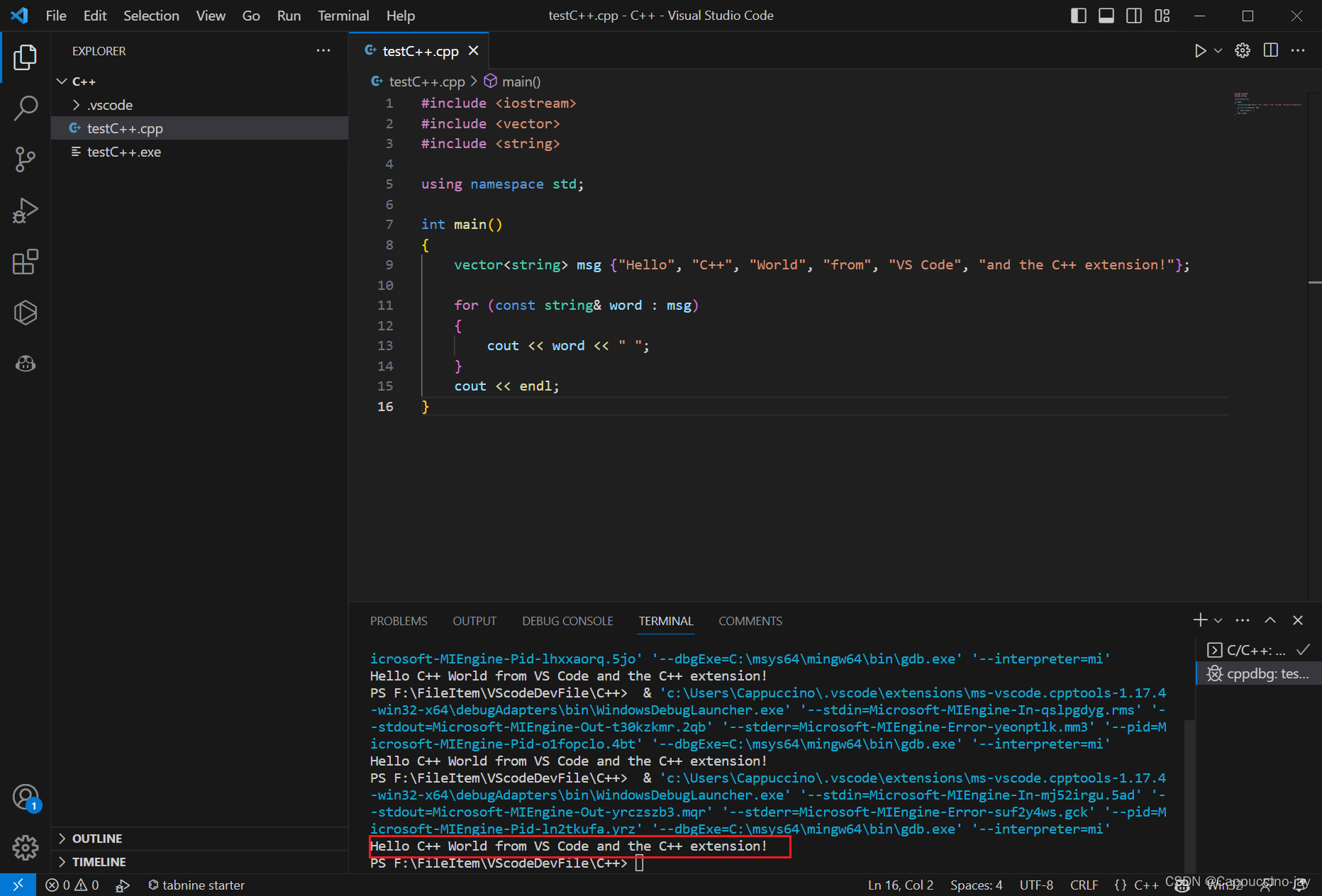Click the terminal vertical scrollbar
Screen dimensions: 1322x896
click(1189, 795)
